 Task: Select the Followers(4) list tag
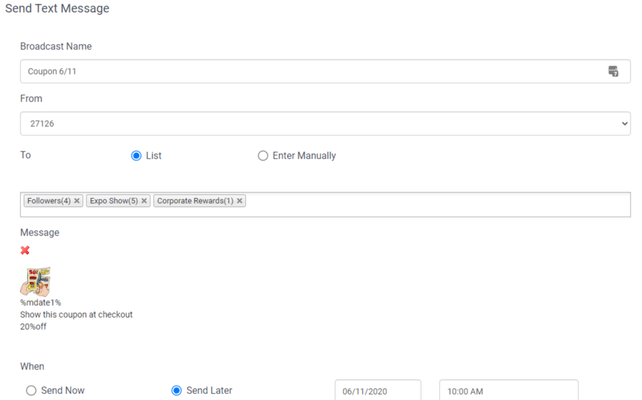coord(48,201)
